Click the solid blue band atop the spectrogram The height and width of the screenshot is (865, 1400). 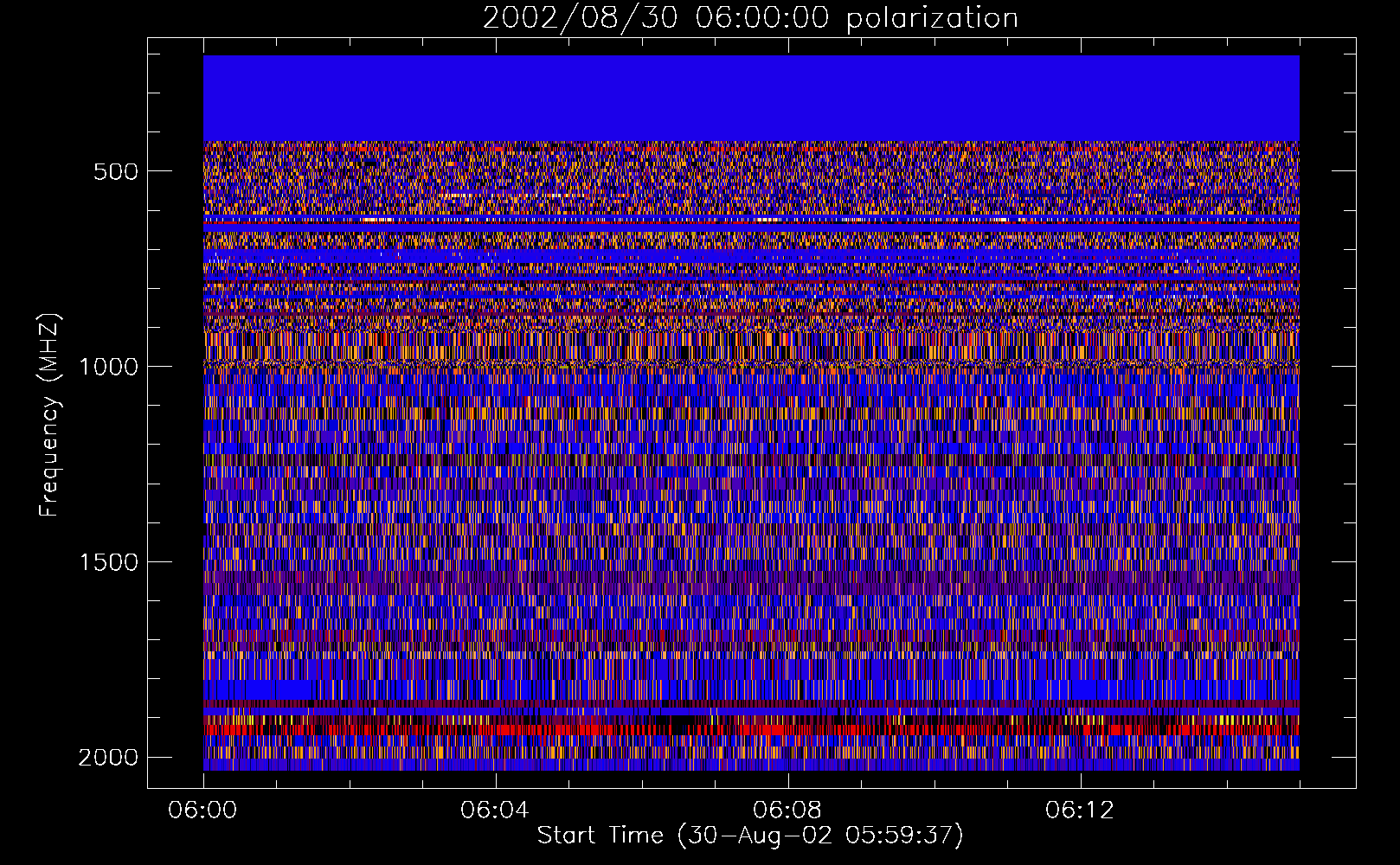(751, 98)
